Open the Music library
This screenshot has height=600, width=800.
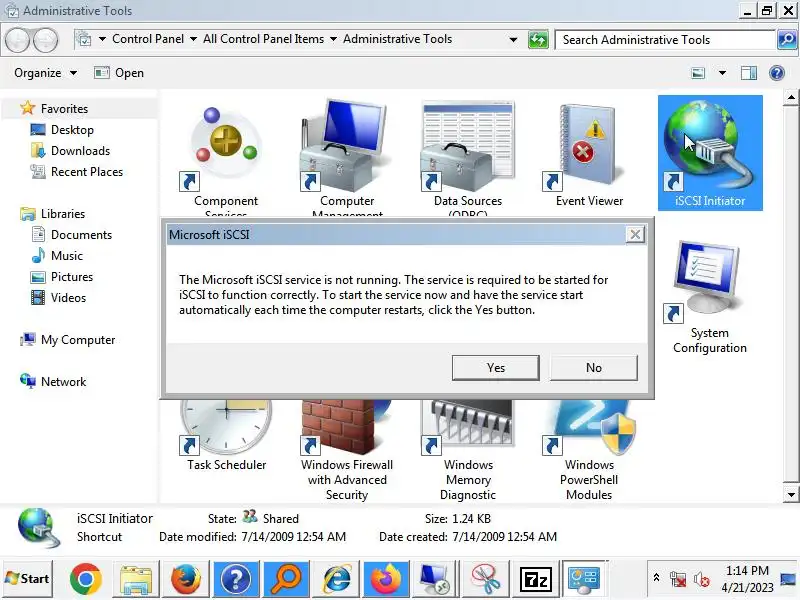[66, 256]
